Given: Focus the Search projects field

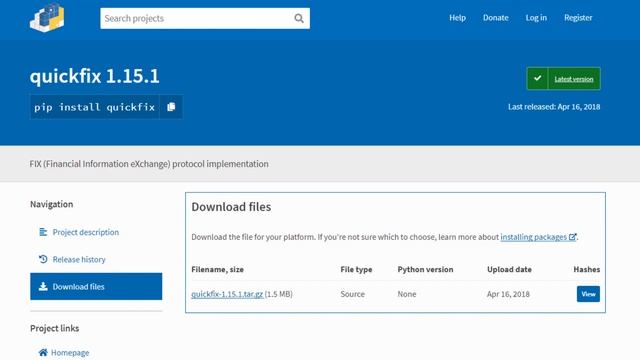Looking at the screenshot, I should [205, 18].
